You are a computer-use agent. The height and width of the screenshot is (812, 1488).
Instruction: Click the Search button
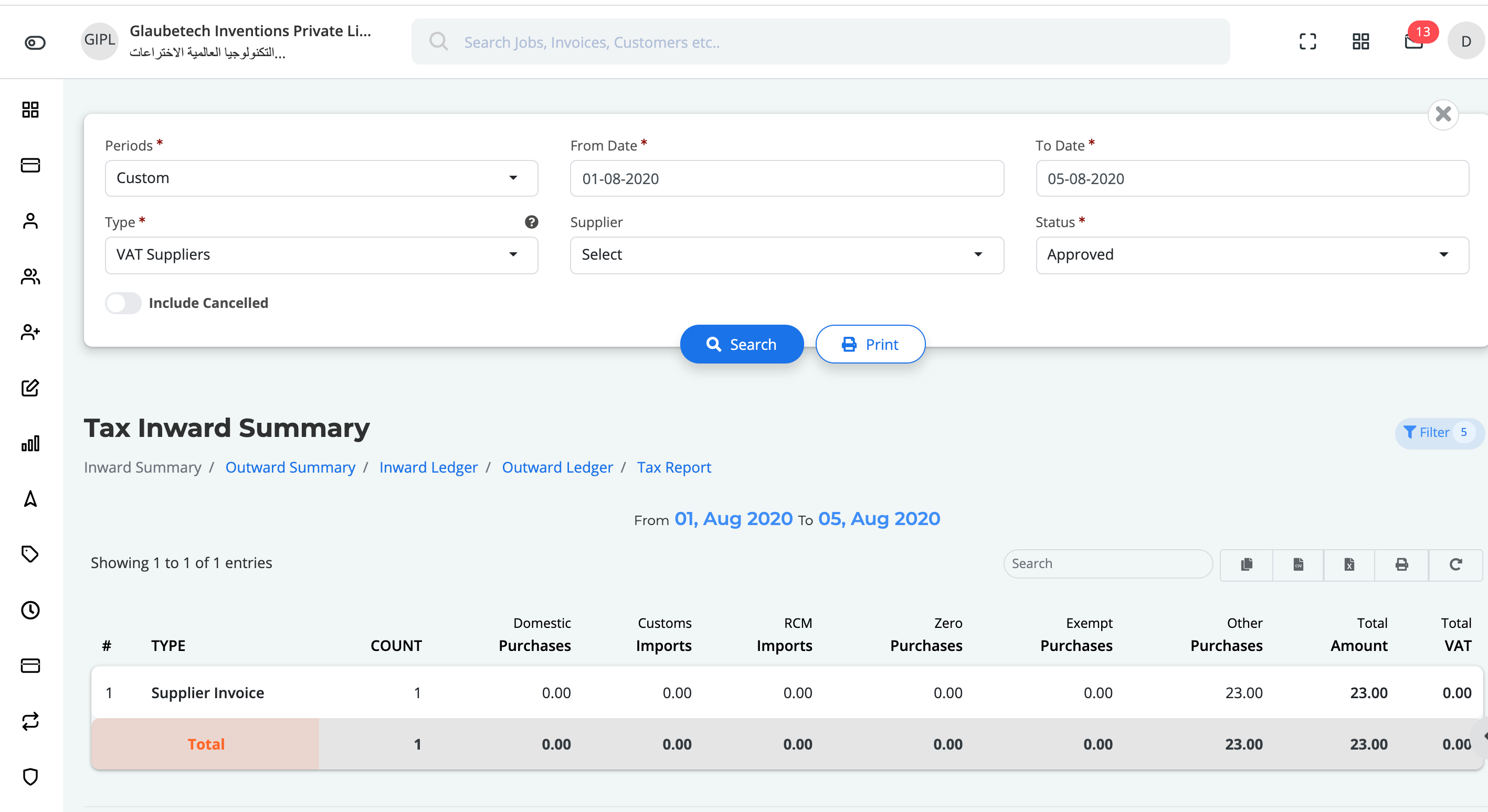[x=741, y=344]
